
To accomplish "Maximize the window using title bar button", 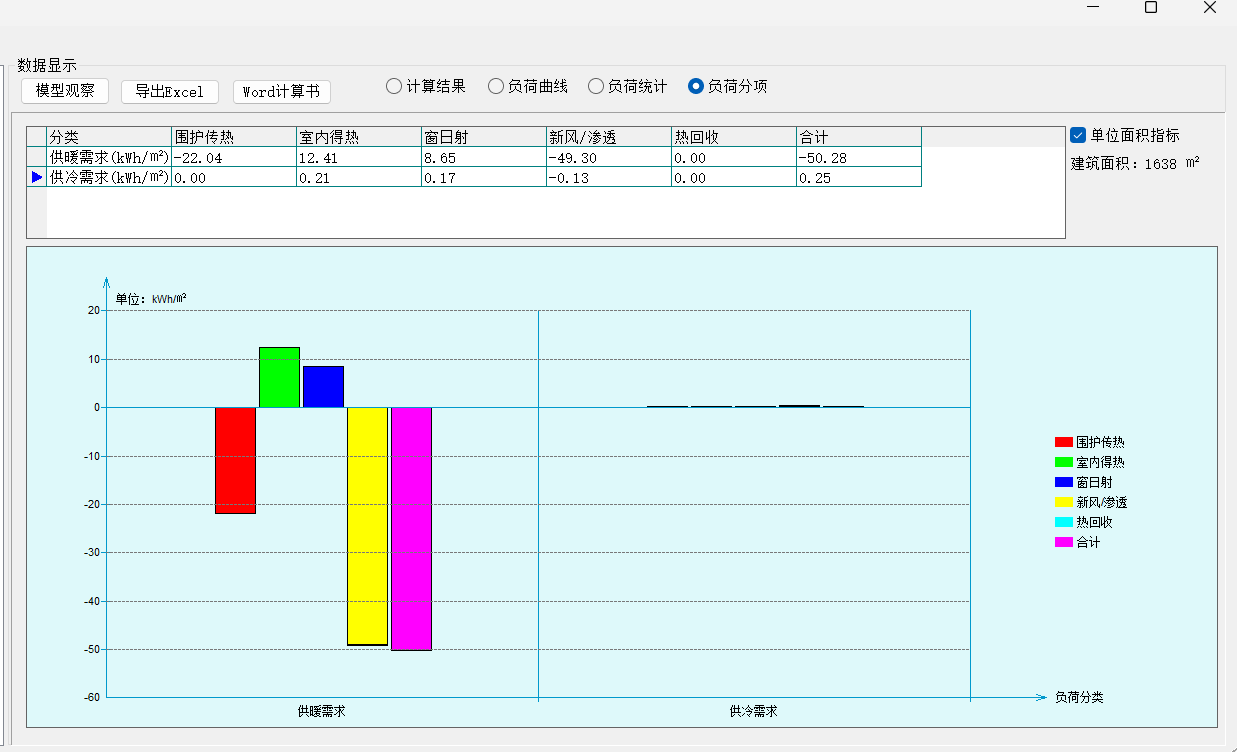I will tap(1151, 7).
